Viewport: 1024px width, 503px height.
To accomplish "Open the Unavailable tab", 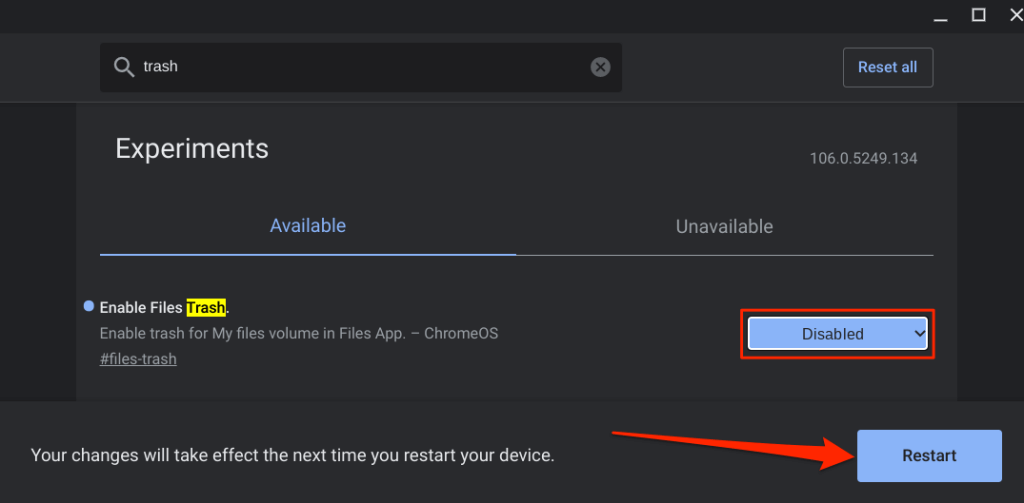I will (x=724, y=226).
